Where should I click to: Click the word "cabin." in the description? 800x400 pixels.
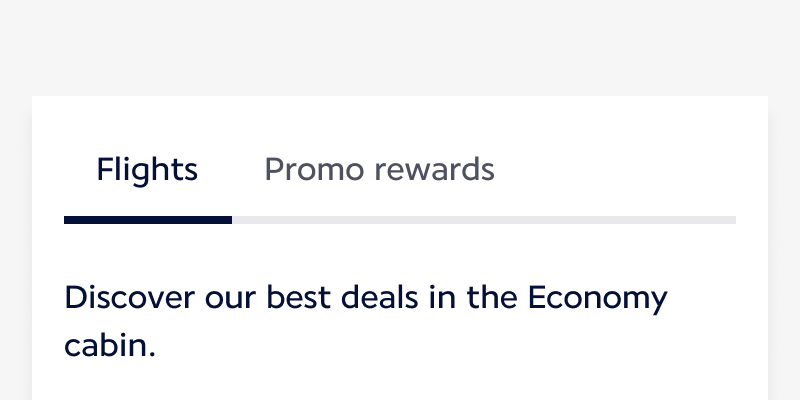pyautogui.click(x=110, y=345)
